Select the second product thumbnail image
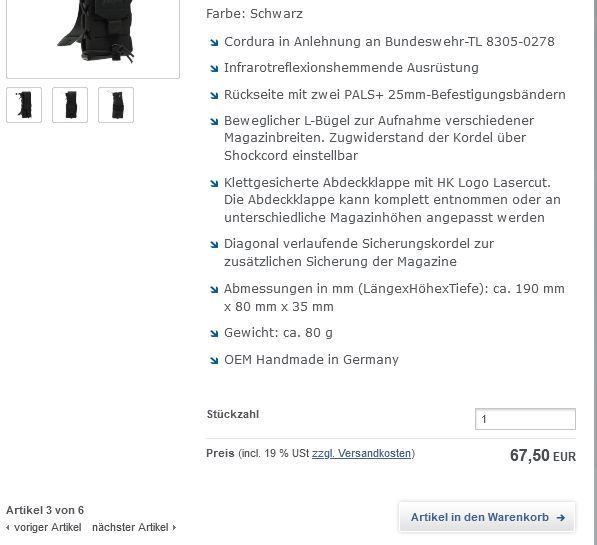The width and height of the screenshot is (597, 545). [x=70, y=105]
